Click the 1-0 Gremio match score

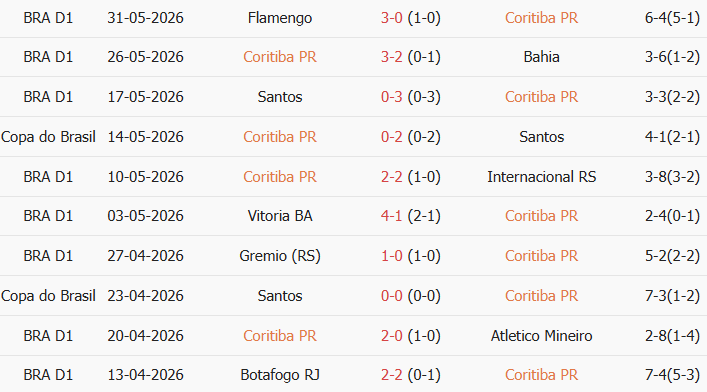pos(391,256)
